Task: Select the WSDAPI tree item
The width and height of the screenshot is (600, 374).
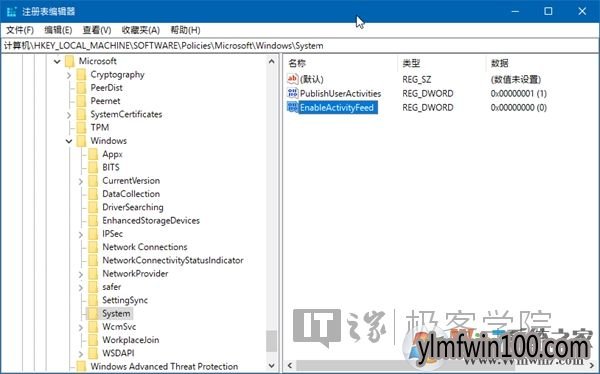Action: pyautogui.click(x=118, y=353)
